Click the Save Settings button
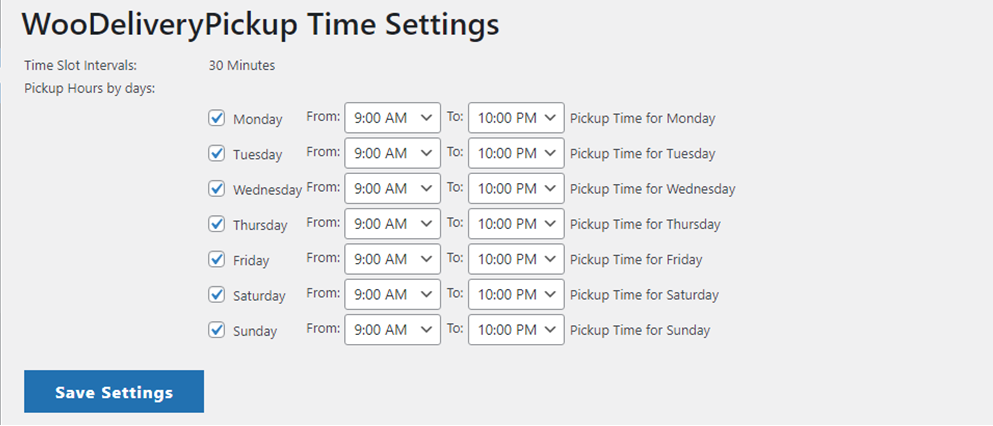993x426 pixels. (x=114, y=392)
